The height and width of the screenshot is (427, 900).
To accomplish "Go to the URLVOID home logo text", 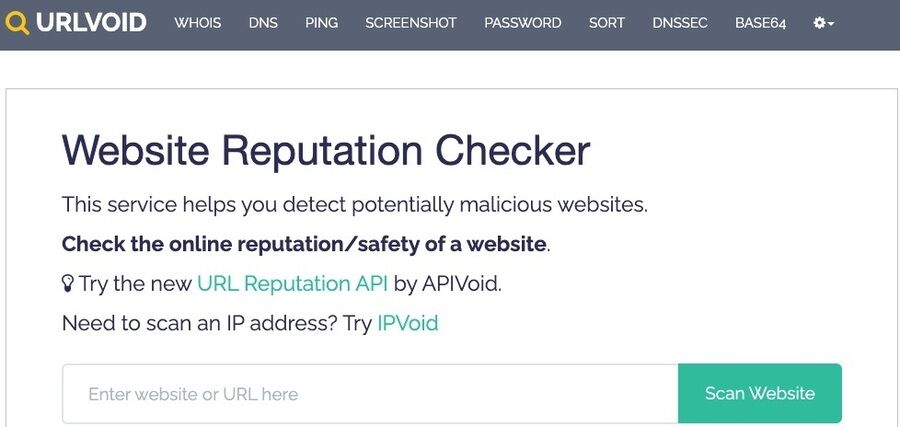I will pyautogui.click(x=90, y=23).
